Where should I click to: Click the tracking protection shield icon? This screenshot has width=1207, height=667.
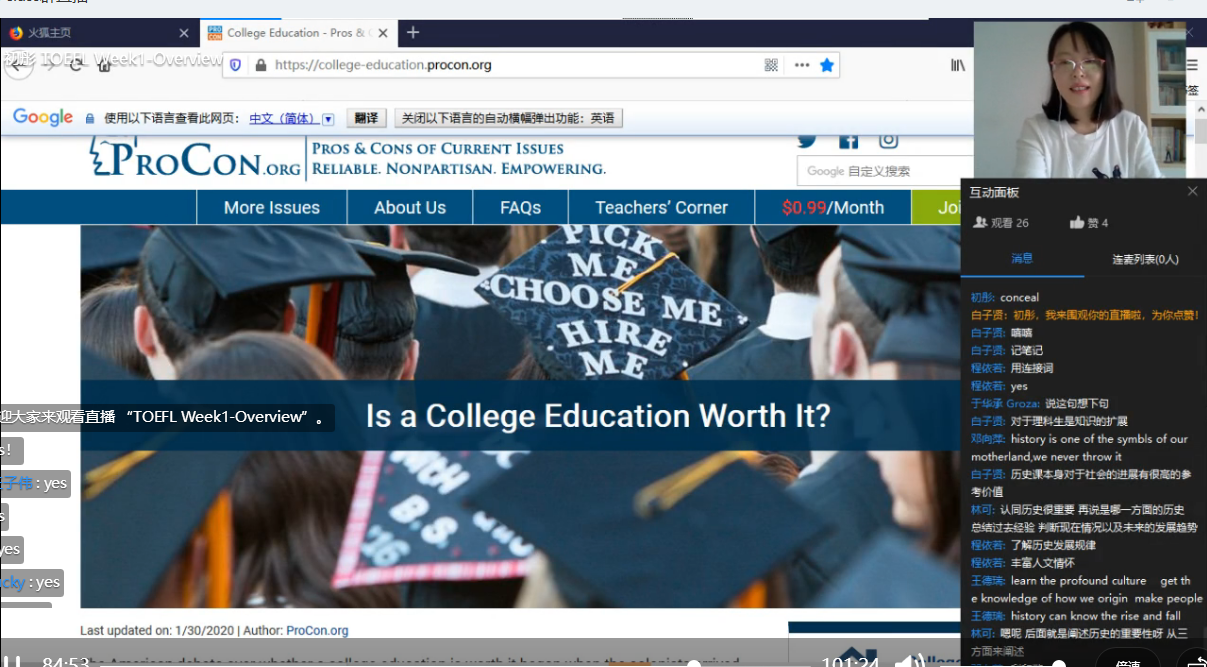pyautogui.click(x=236, y=65)
